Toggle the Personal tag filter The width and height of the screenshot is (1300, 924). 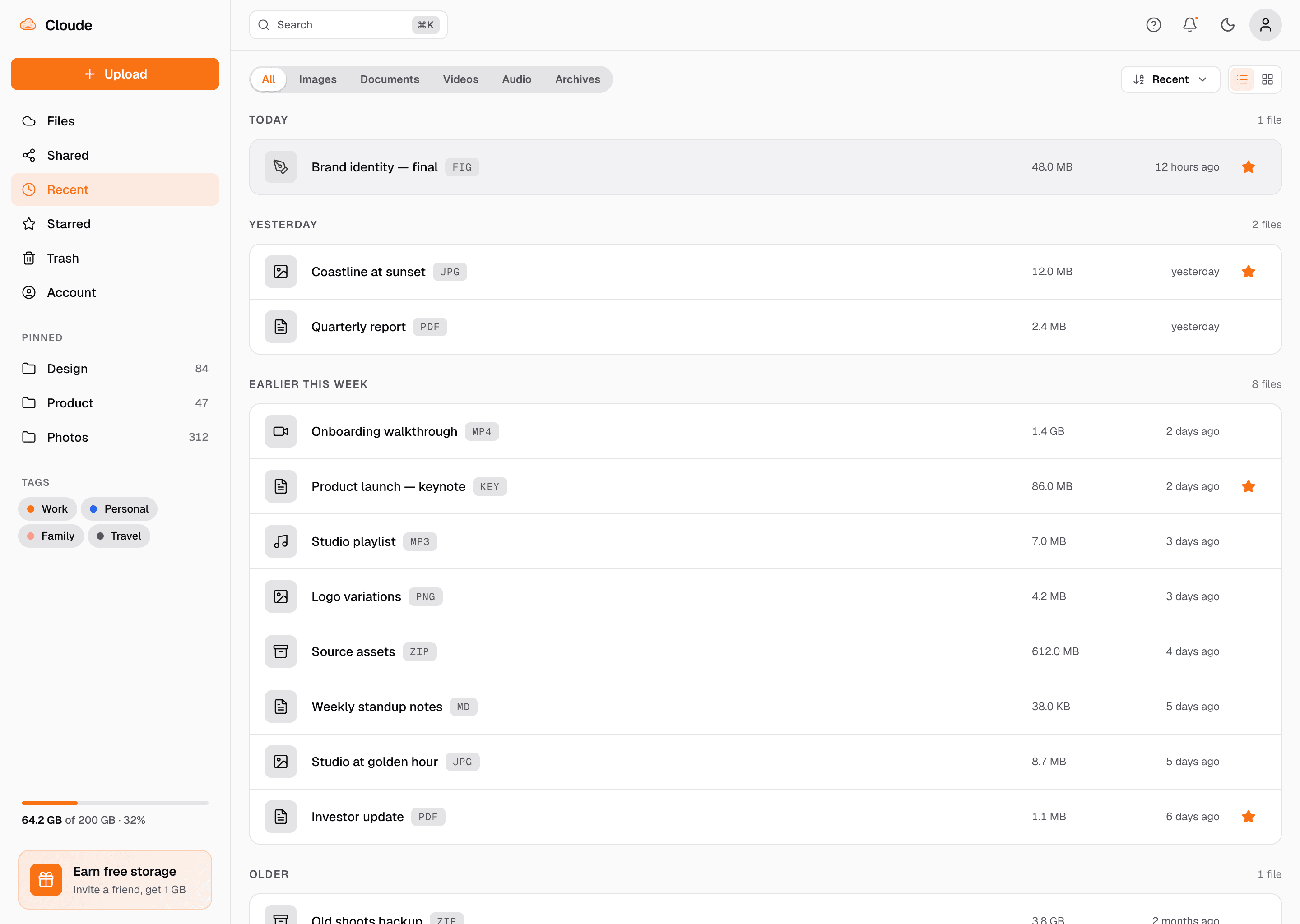point(119,508)
